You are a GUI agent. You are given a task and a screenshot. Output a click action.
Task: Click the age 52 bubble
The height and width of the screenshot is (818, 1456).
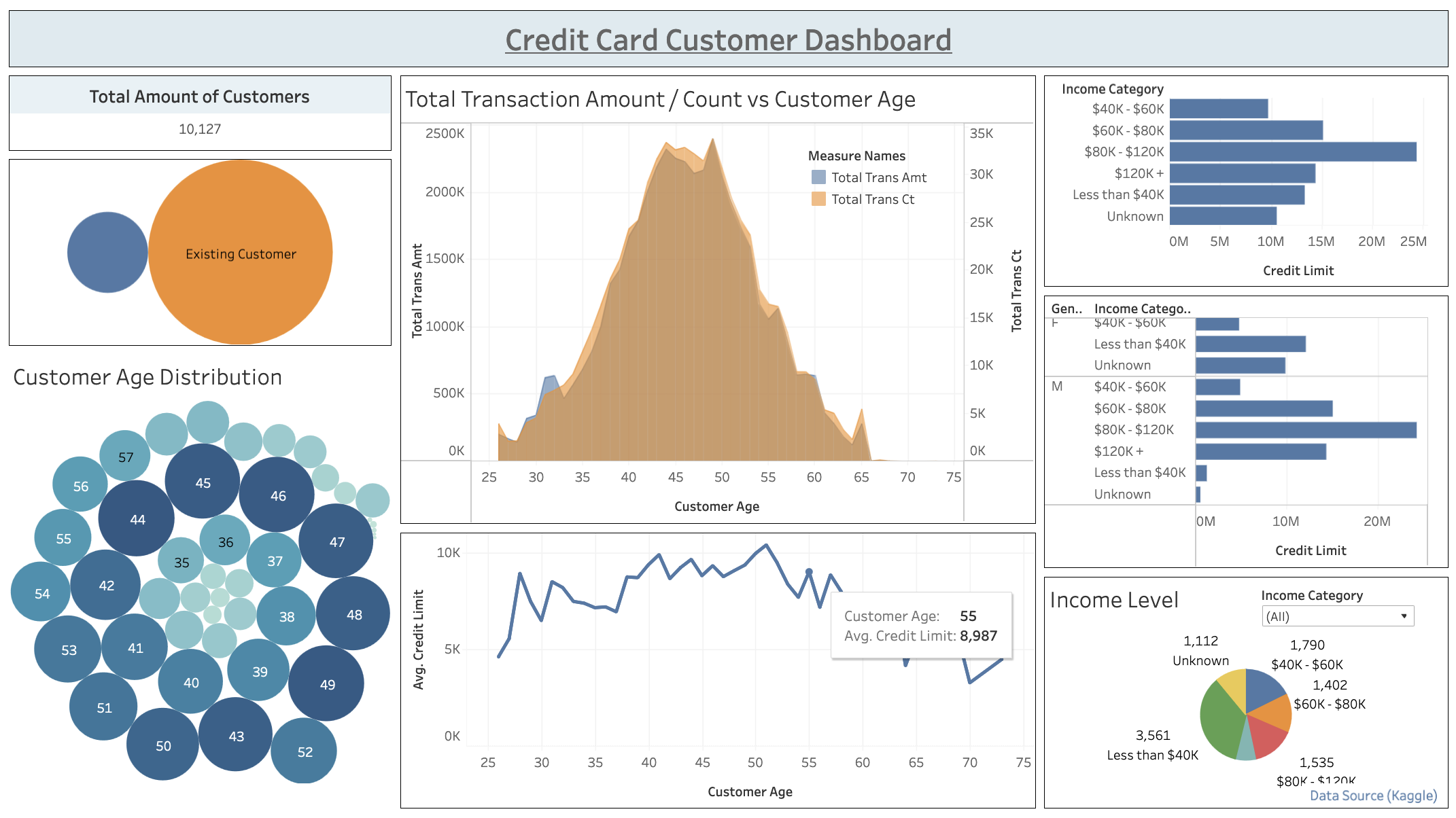tap(305, 751)
